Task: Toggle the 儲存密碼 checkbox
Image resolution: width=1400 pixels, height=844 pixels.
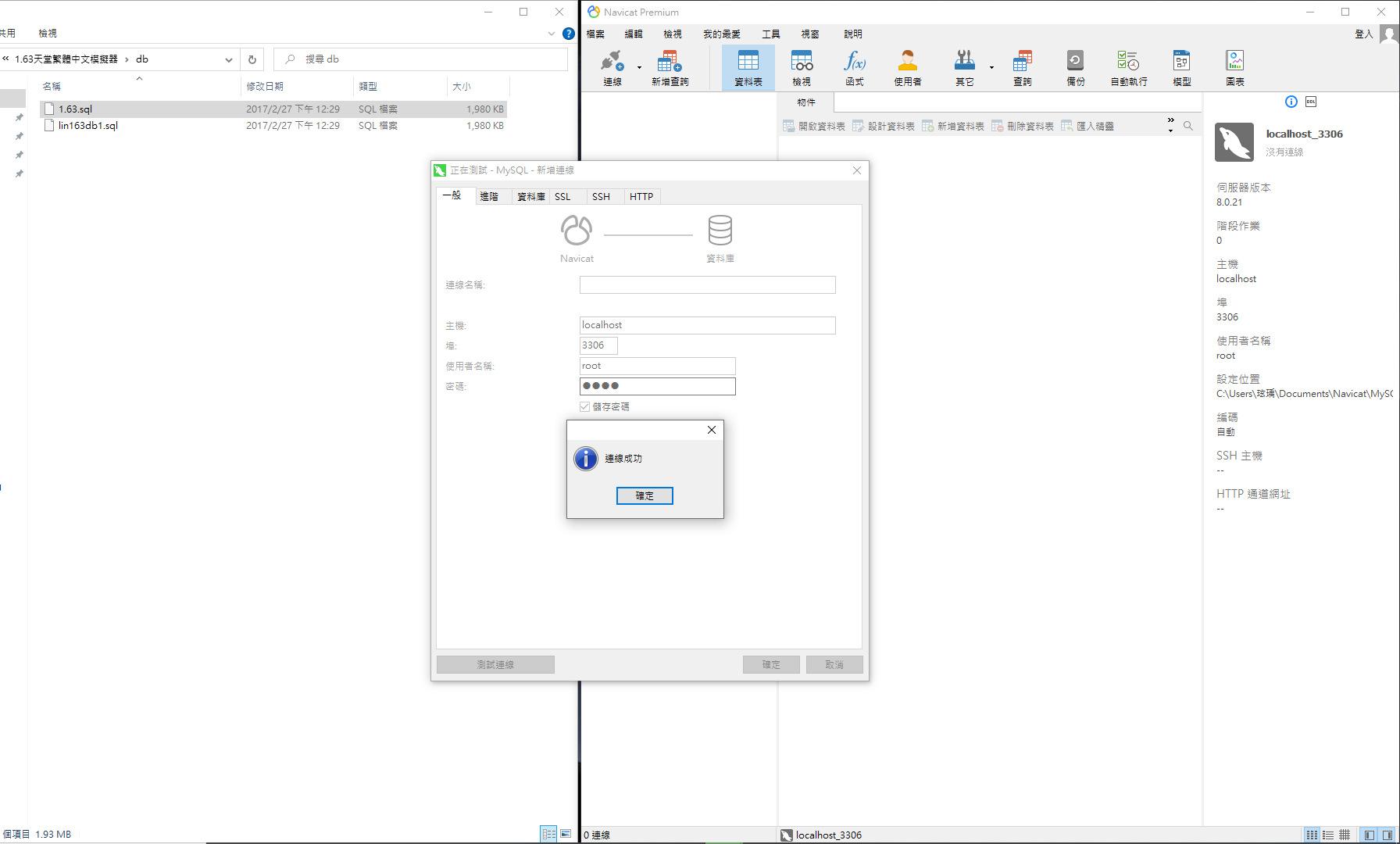Action: [584, 406]
